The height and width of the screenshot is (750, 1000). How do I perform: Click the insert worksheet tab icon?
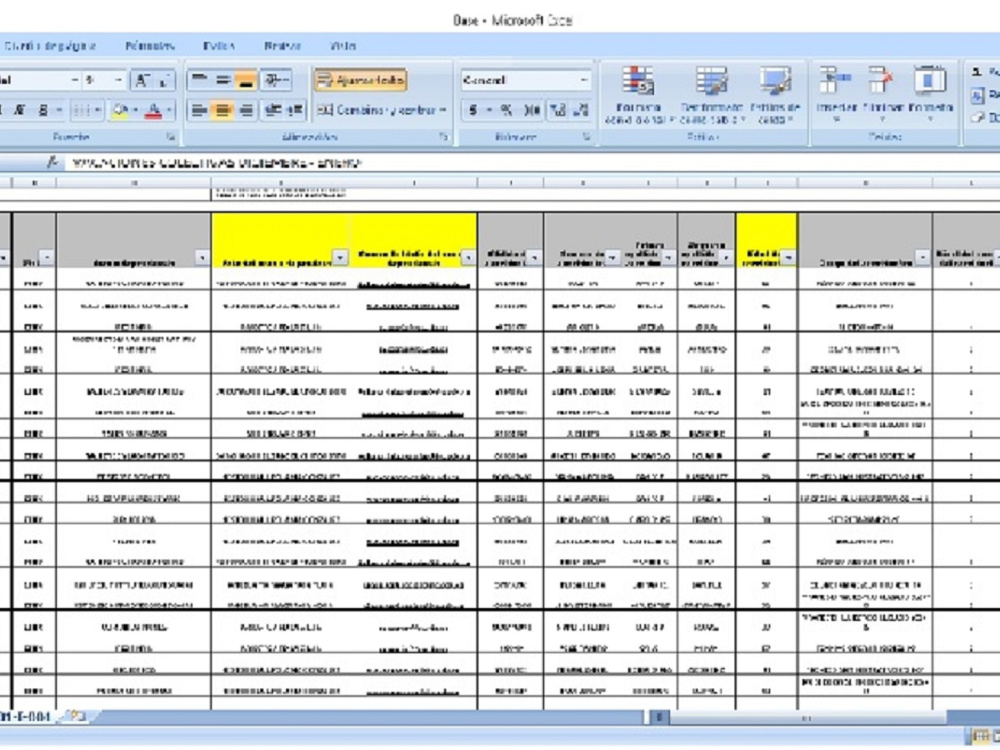coord(76,716)
